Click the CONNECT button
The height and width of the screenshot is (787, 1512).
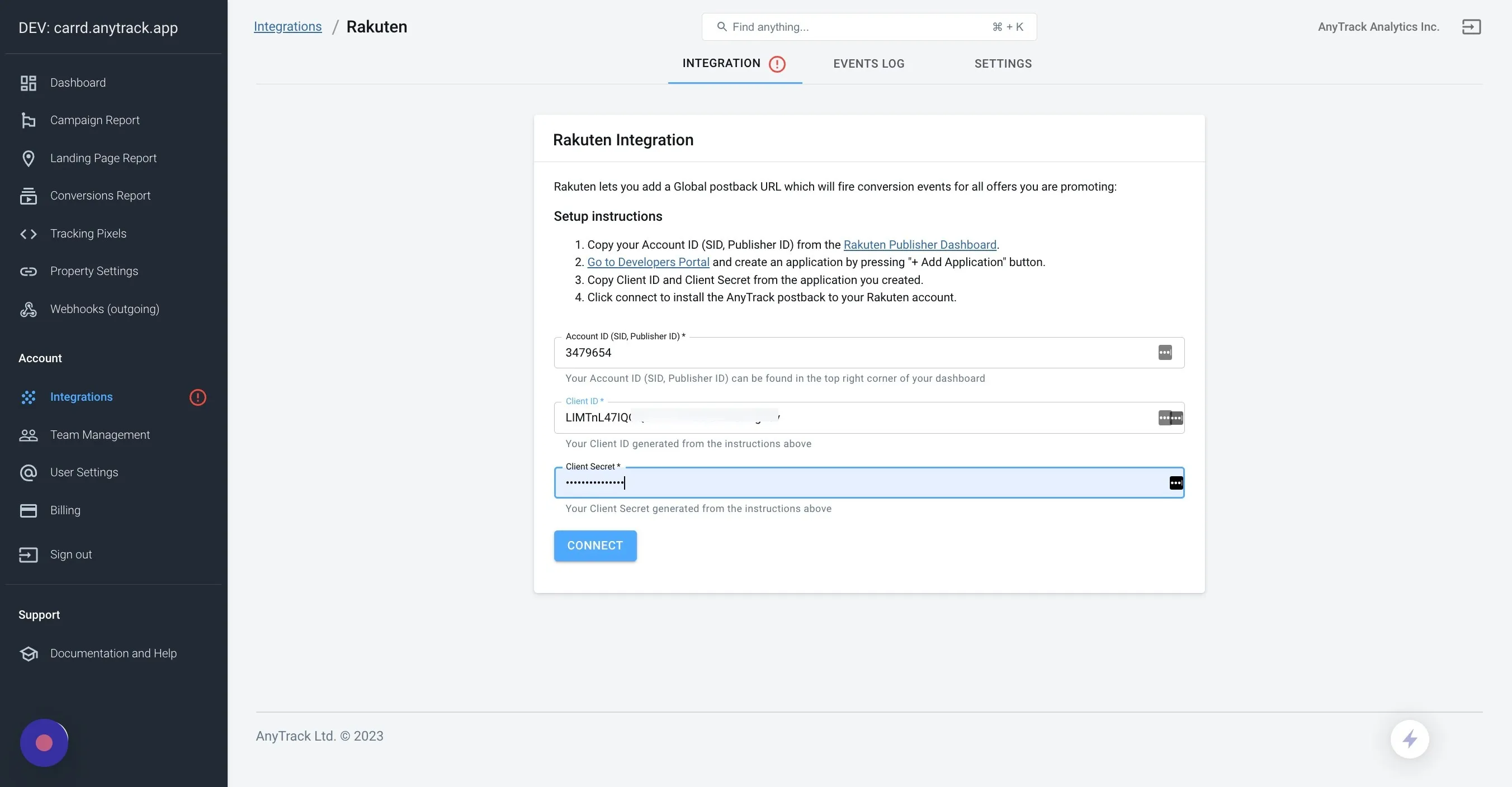pyautogui.click(x=595, y=546)
